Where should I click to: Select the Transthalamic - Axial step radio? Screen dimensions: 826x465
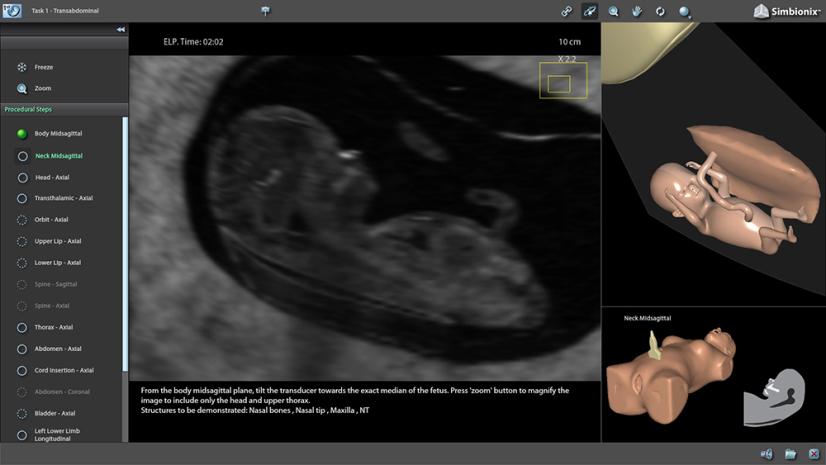[x=23, y=198]
